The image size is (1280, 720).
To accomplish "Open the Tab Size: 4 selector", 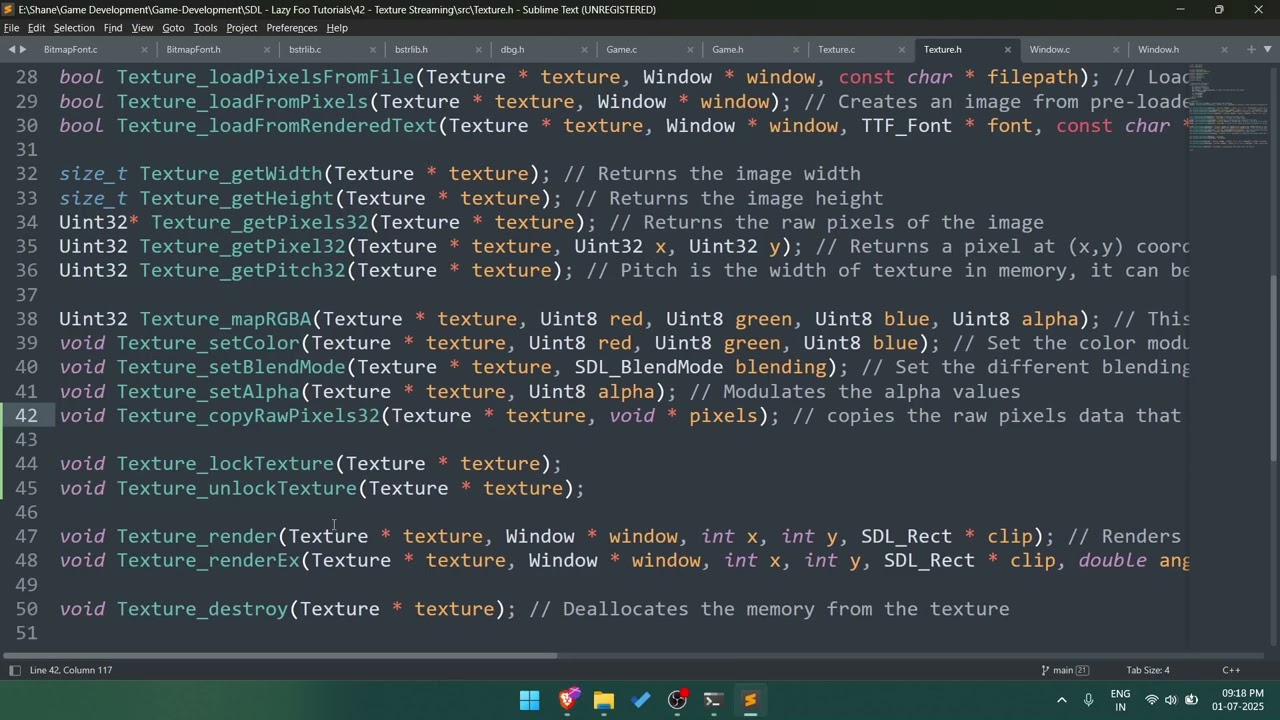I will pos(1147,670).
